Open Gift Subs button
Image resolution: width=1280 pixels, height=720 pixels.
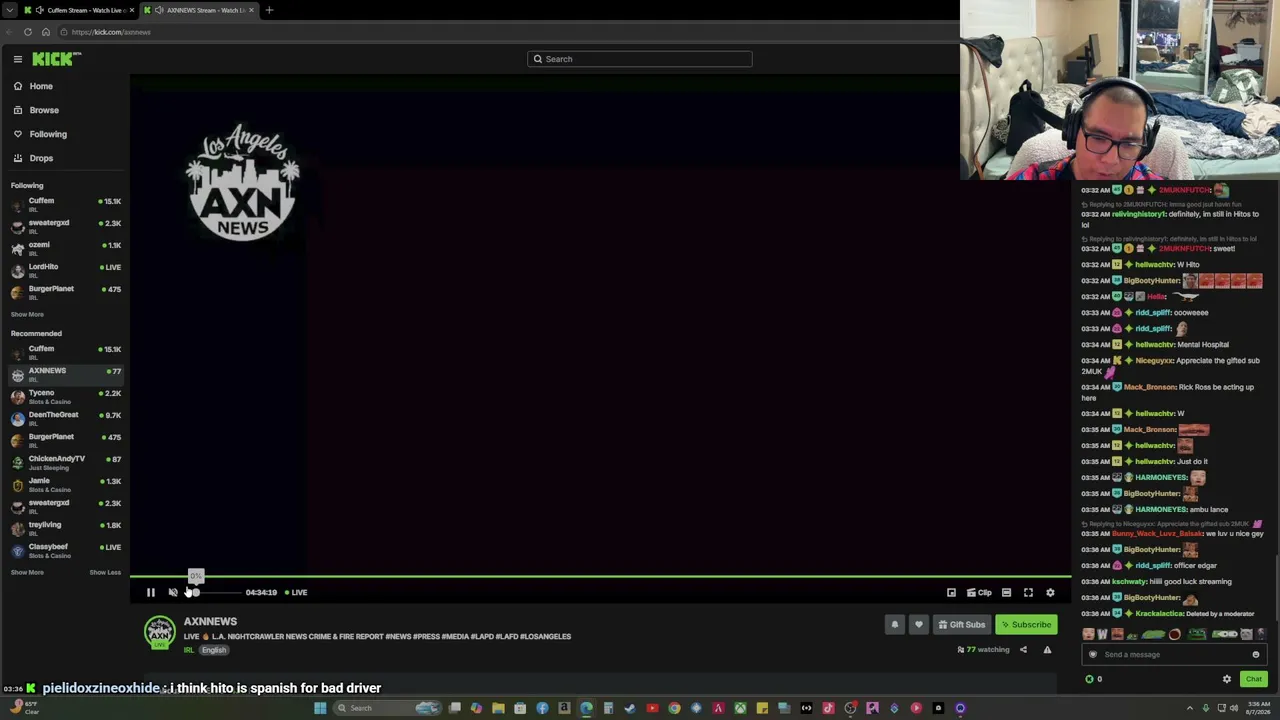point(962,624)
